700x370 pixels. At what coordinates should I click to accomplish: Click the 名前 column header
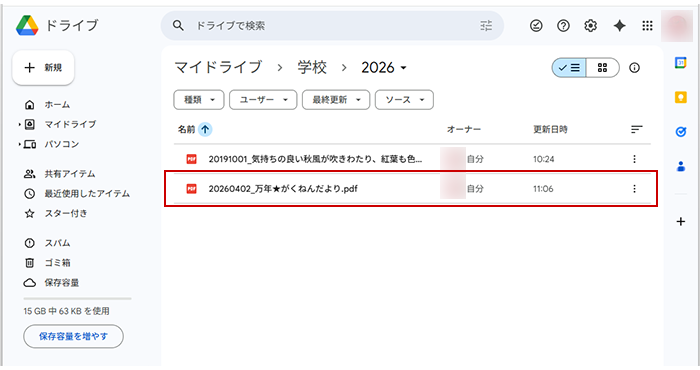[186, 129]
